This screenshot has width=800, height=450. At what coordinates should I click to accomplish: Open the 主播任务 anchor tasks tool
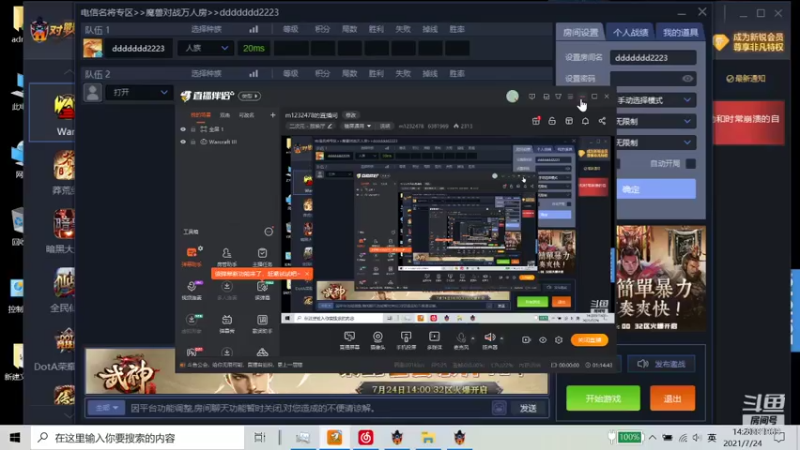coord(262,257)
